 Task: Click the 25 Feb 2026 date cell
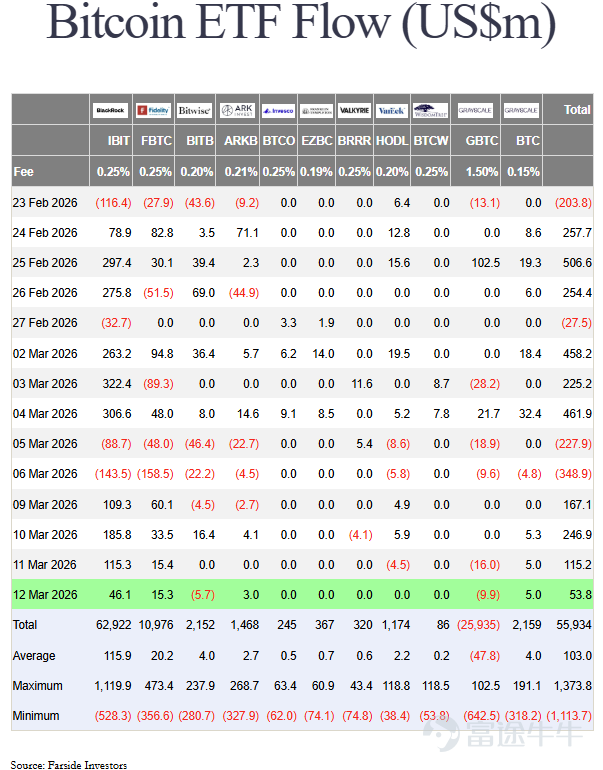tap(45, 263)
